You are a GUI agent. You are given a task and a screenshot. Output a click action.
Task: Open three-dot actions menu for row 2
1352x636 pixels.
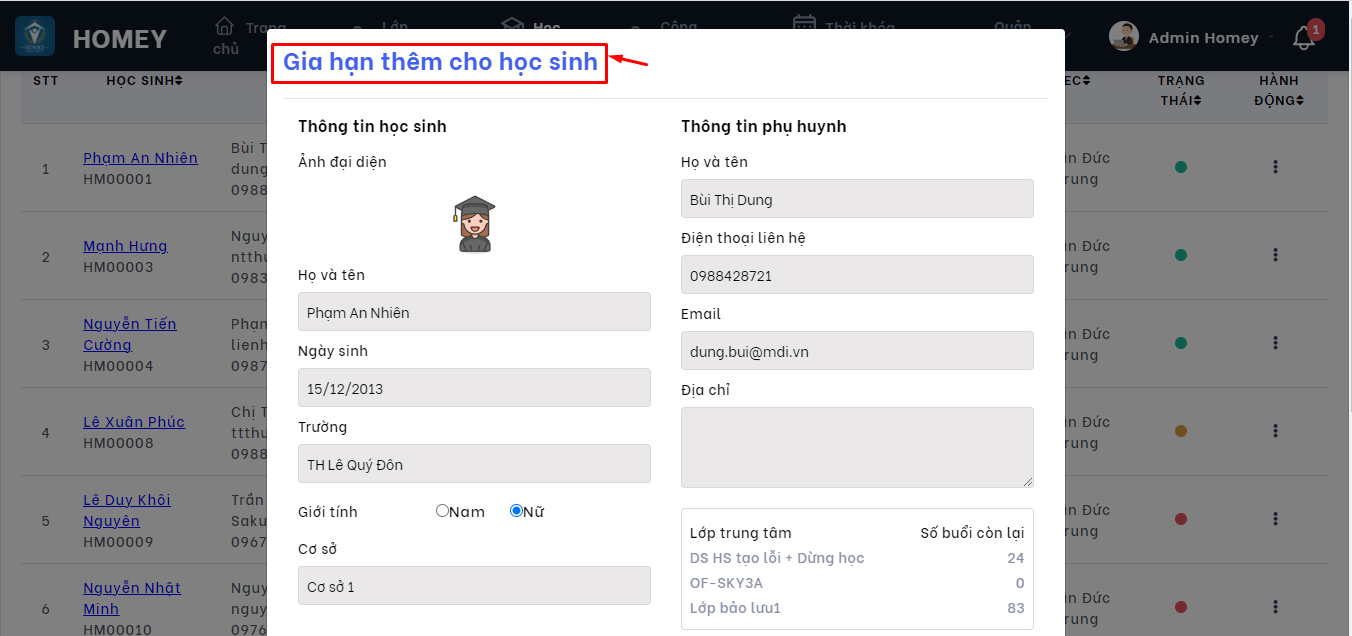tap(1276, 256)
